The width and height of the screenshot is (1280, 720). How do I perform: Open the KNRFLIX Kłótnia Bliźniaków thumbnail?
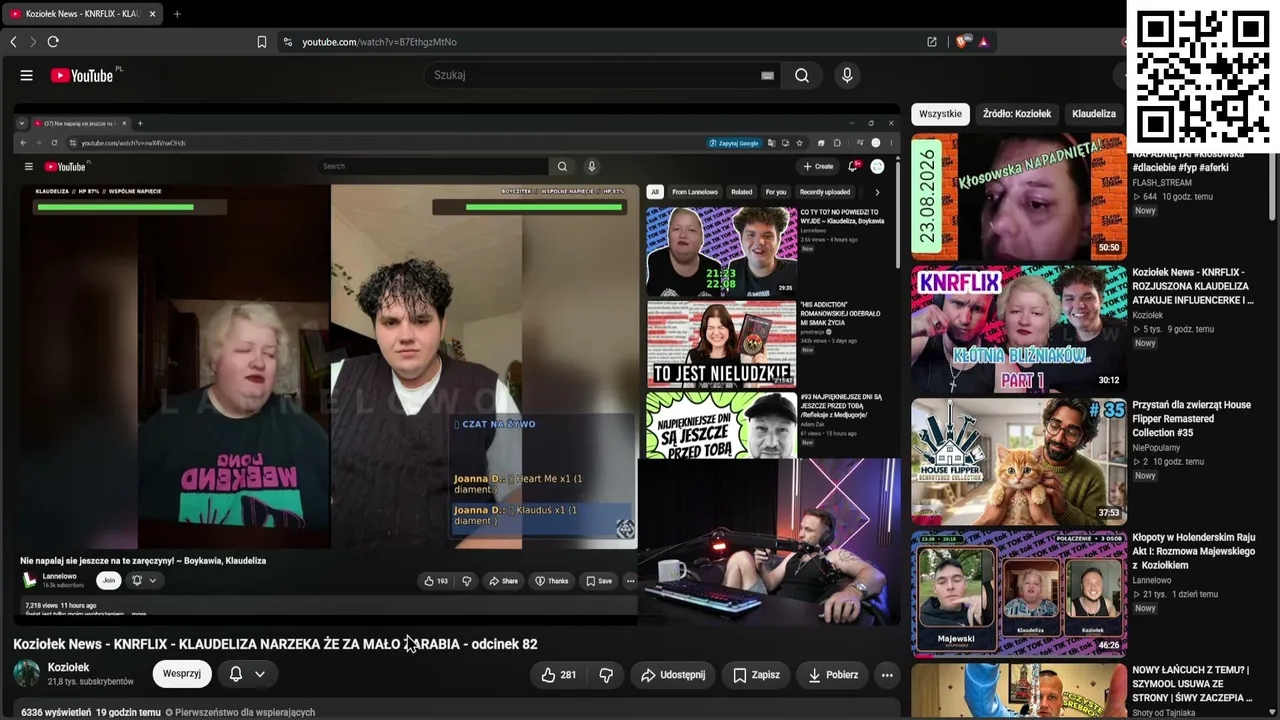coord(1018,329)
